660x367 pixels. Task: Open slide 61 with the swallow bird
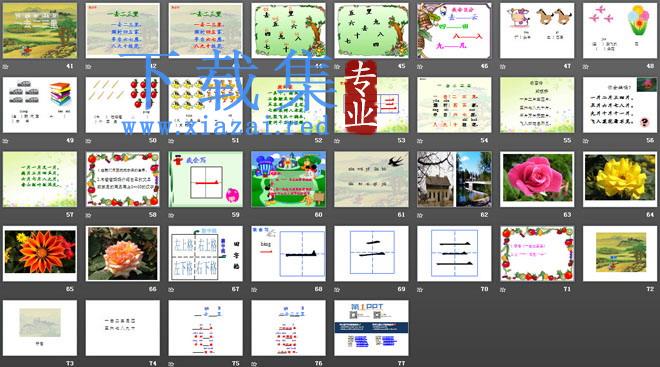371,179
